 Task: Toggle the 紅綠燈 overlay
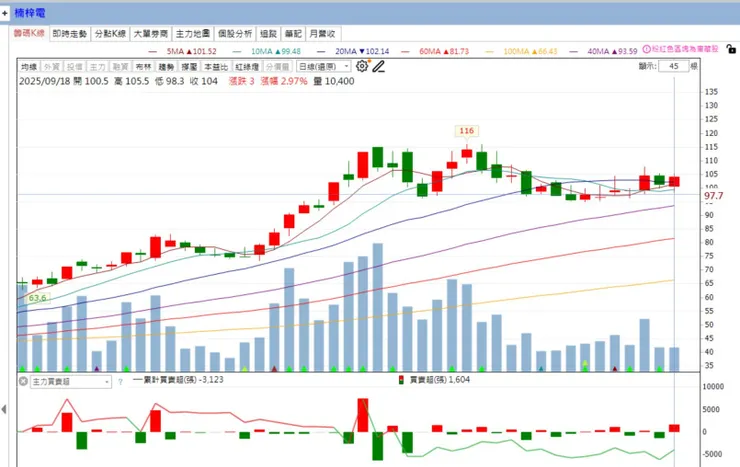(247, 67)
